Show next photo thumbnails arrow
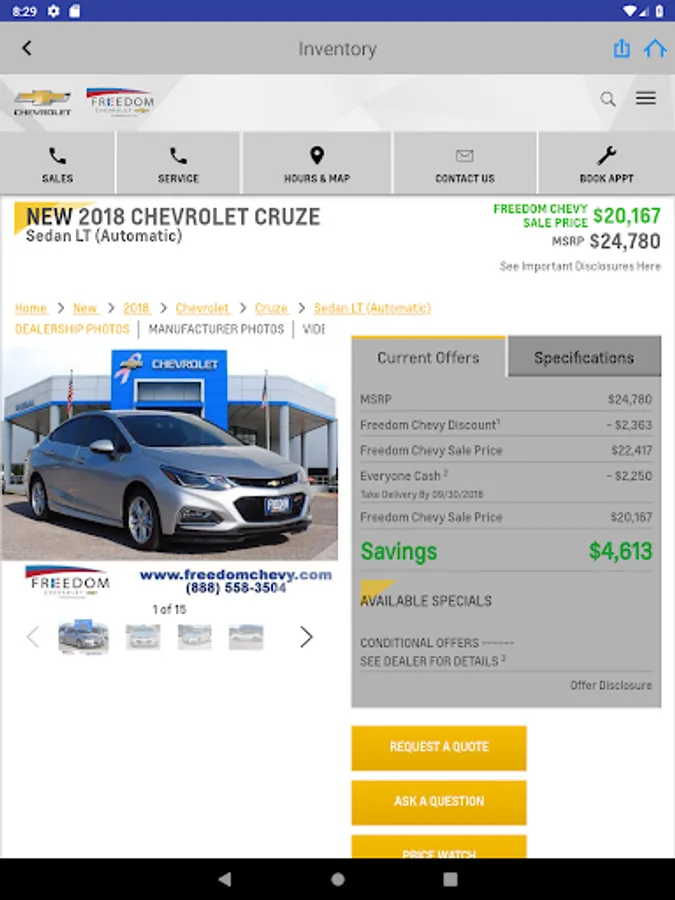 [x=306, y=637]
